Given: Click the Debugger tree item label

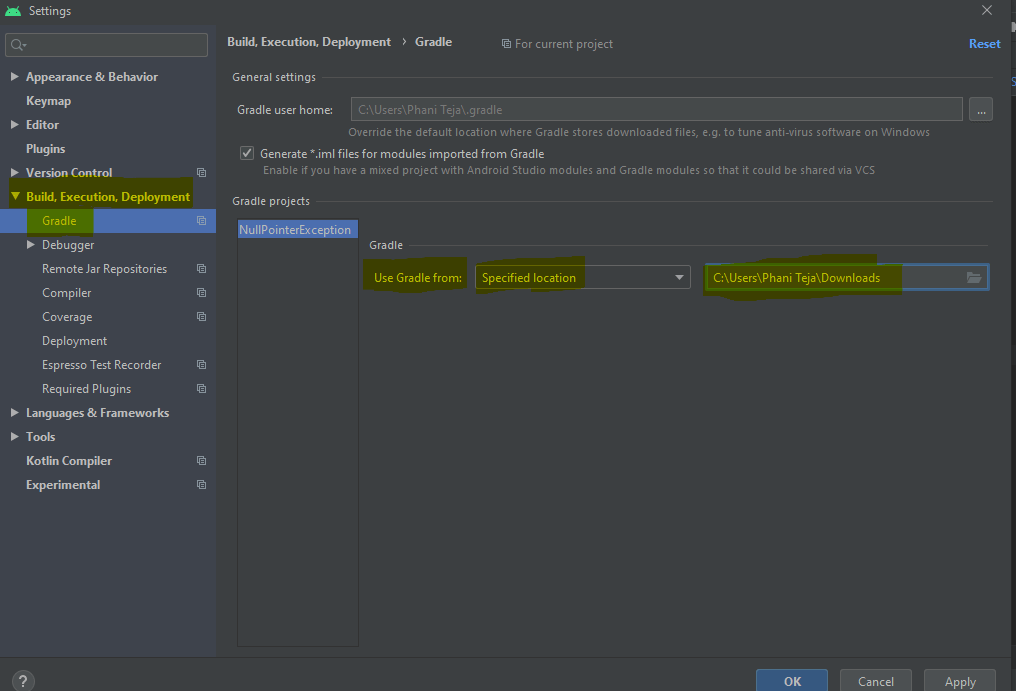Looking at the screenshot, I should pos(68,244).
